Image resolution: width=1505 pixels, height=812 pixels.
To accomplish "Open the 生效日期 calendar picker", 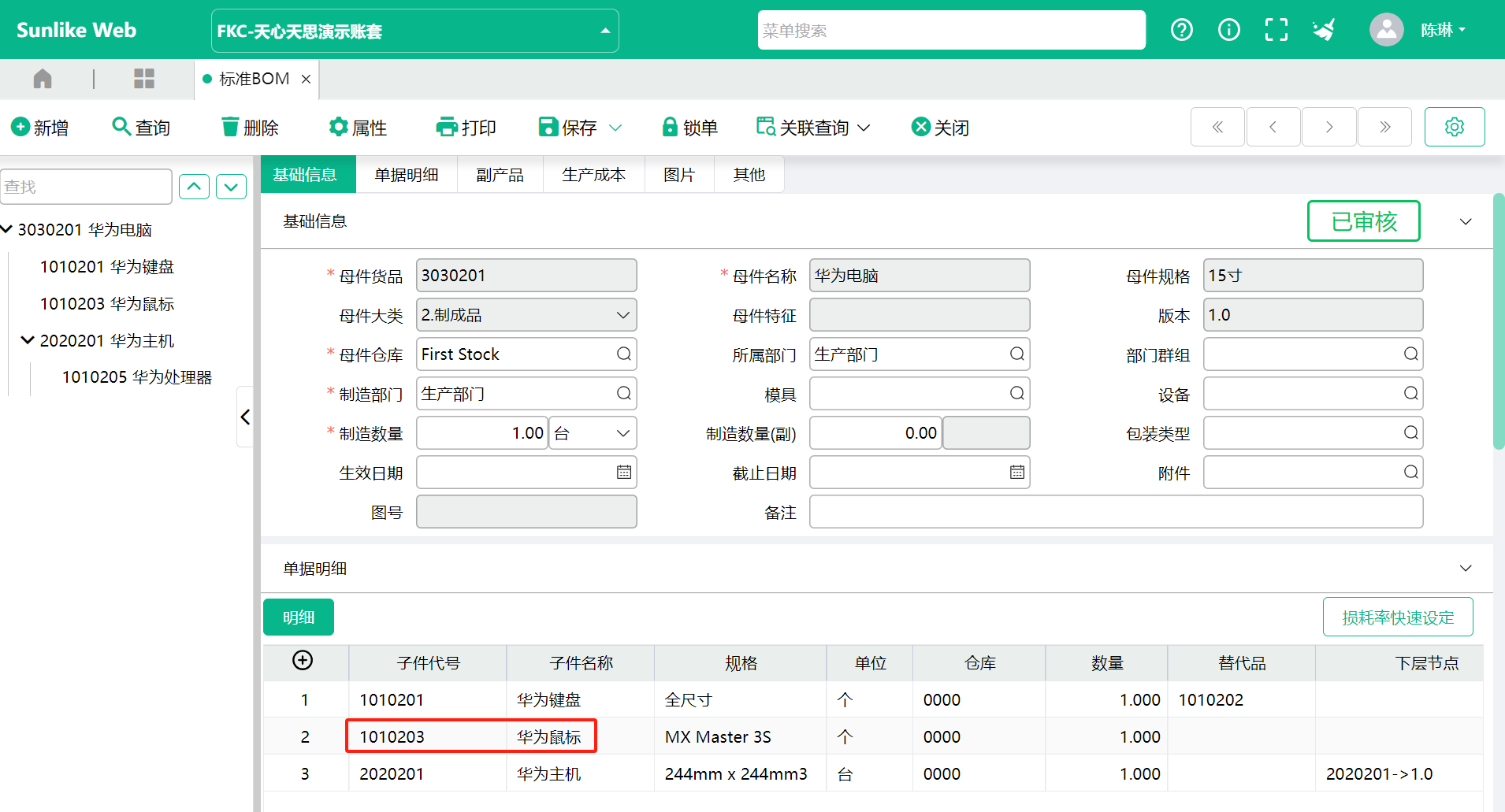I will pos(623,473).
